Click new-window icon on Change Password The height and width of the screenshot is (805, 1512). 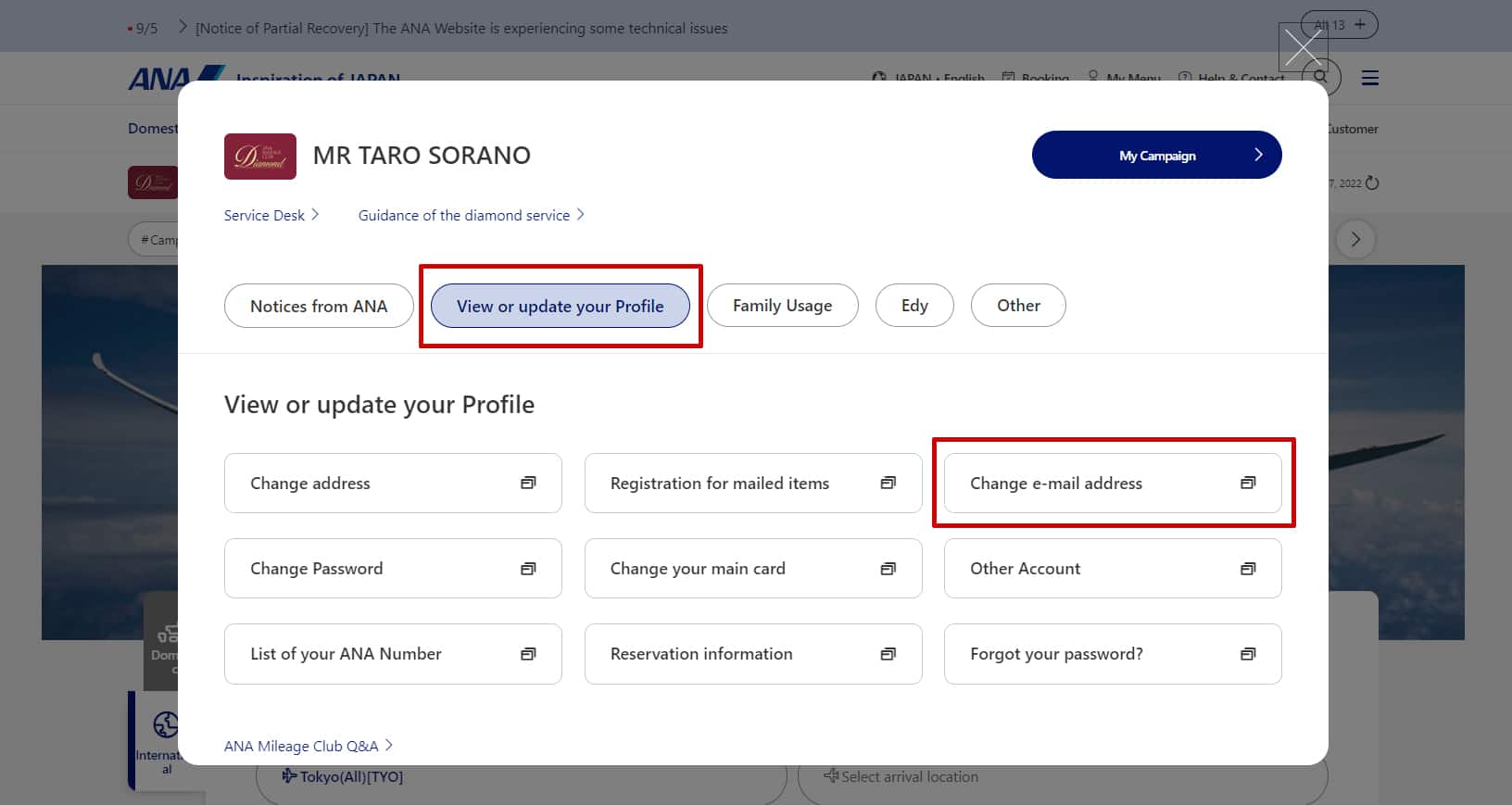tap(528, 568)
